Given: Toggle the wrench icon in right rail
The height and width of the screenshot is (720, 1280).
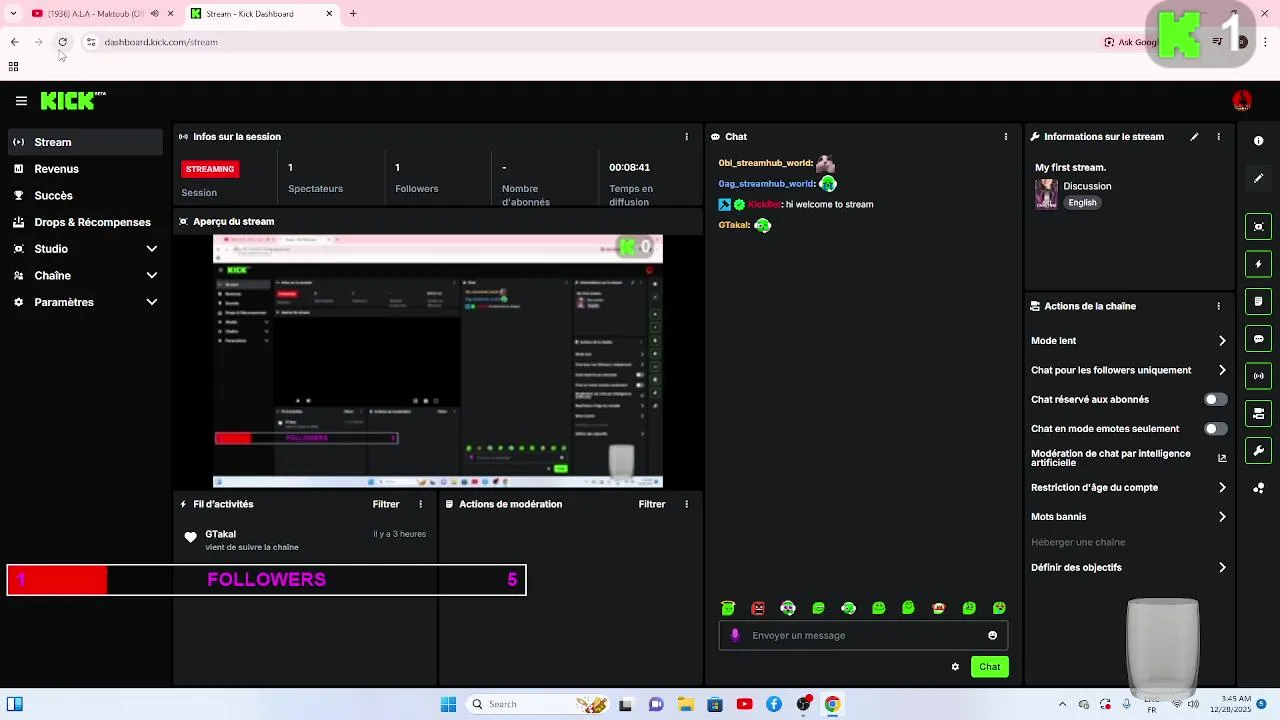Looking at the screenshot, I should point(1259,450).
